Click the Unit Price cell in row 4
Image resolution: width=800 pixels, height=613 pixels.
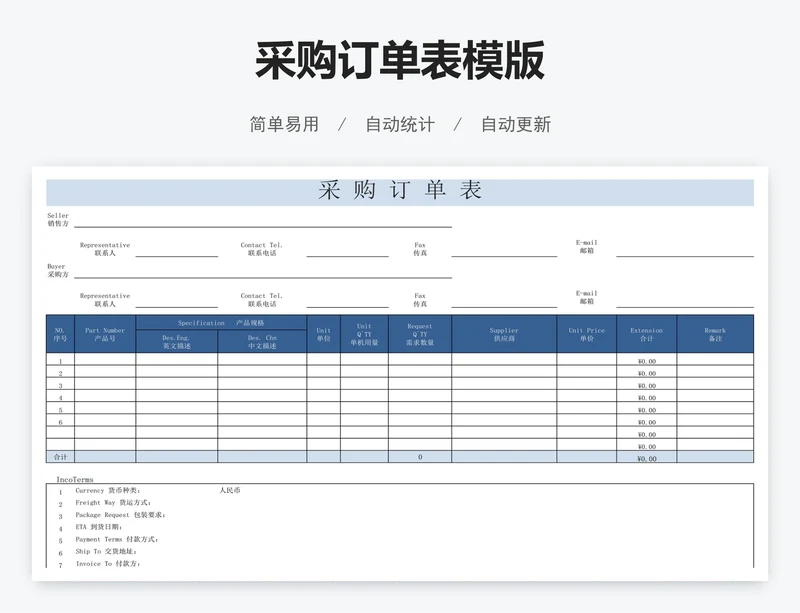point(587,396)
